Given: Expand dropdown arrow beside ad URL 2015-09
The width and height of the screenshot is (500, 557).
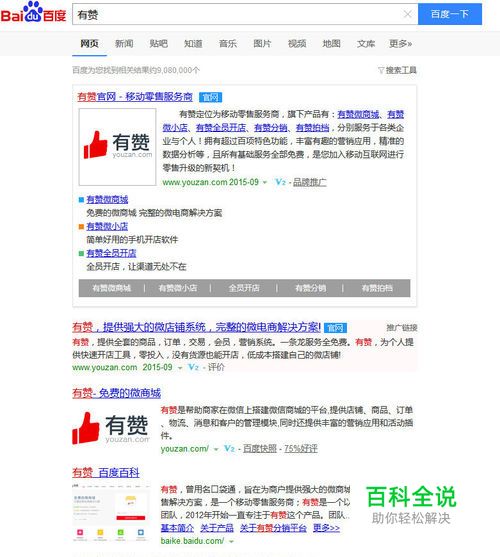Looking at the screenshot, I should pos(180,368).
